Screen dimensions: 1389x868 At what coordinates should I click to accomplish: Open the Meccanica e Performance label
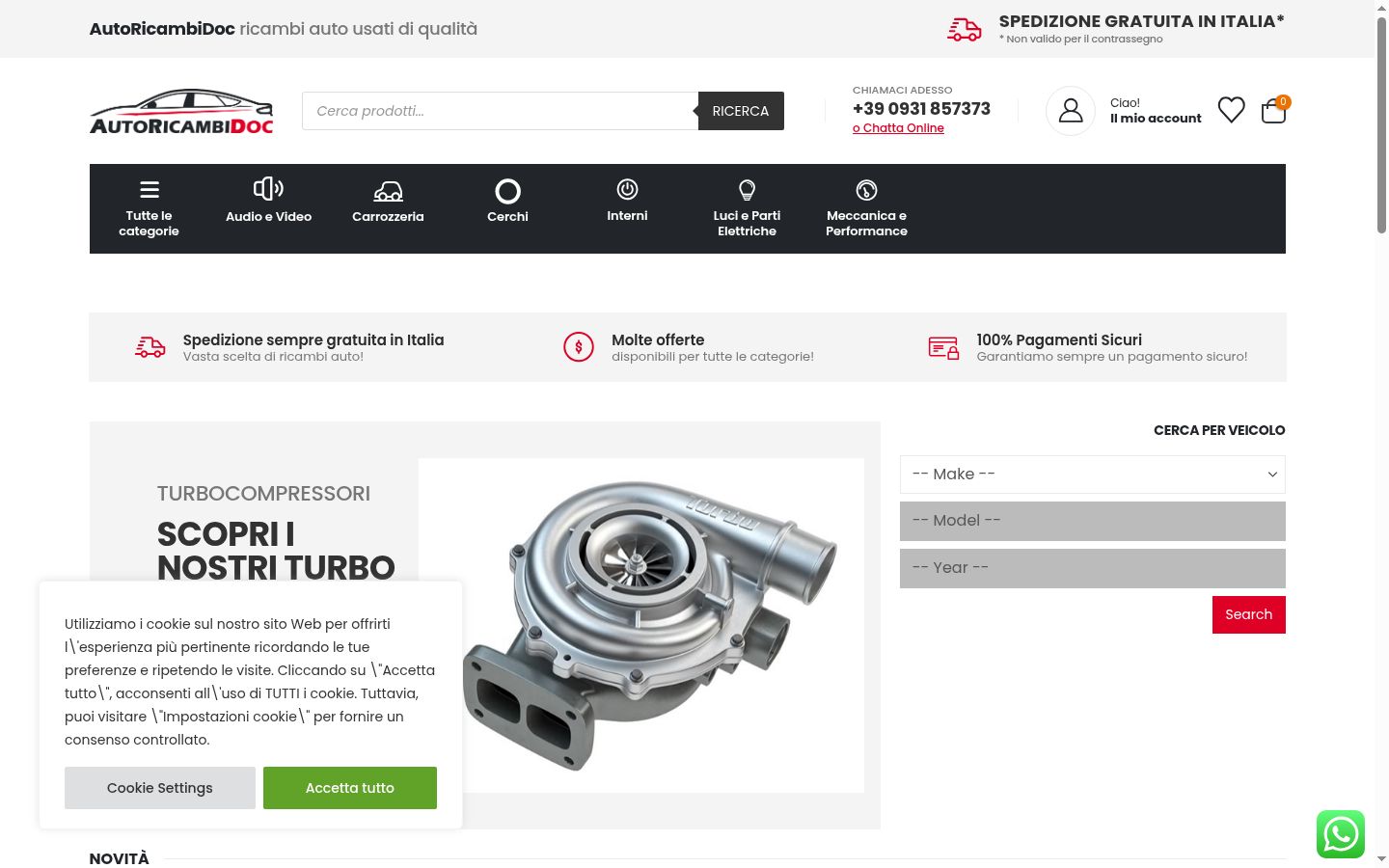coord(866,224)
